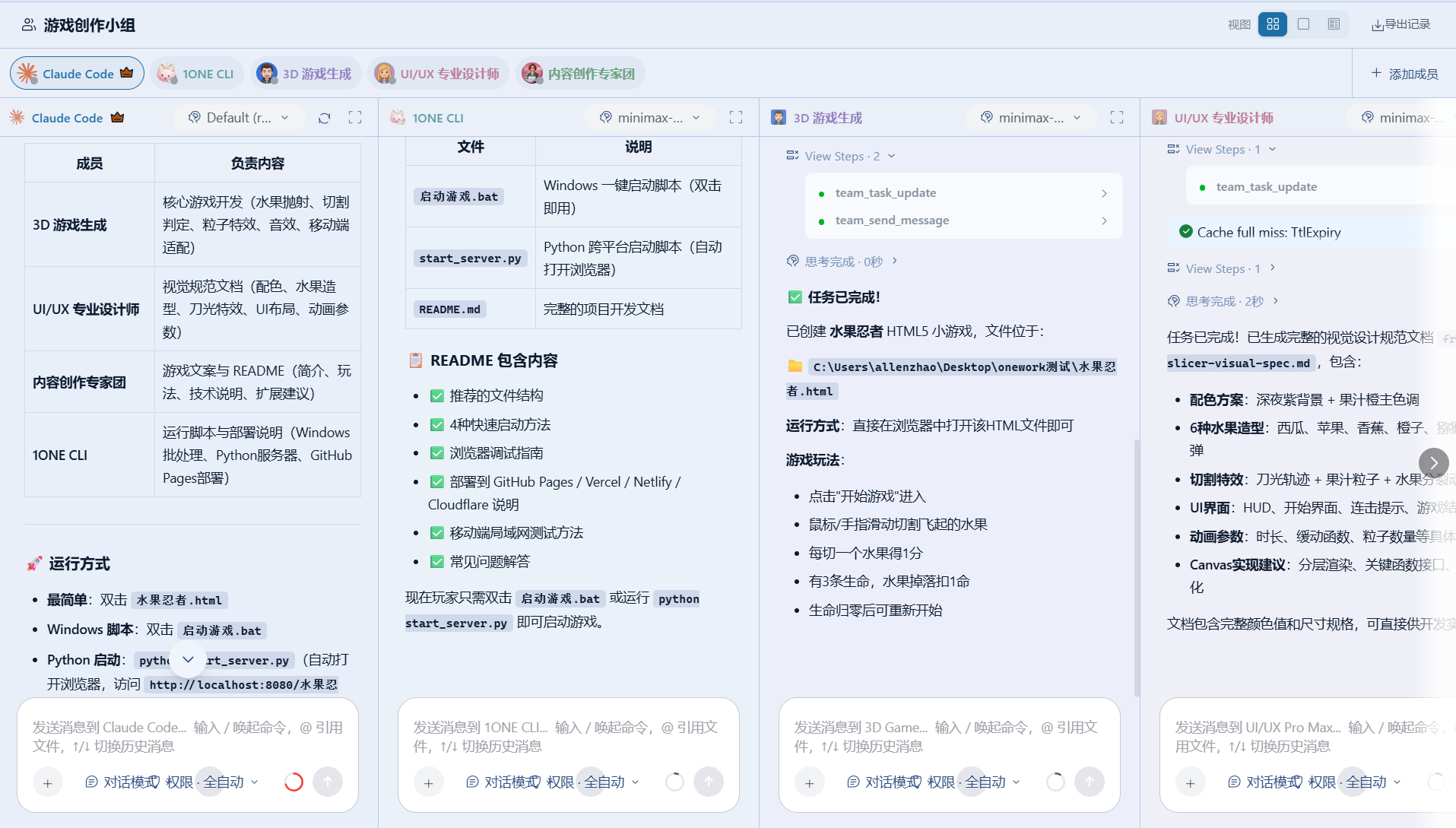Expand 思考完成 · 2秒 thinking details
The width and height of the screenshot is (1456, 828).
1223,301
